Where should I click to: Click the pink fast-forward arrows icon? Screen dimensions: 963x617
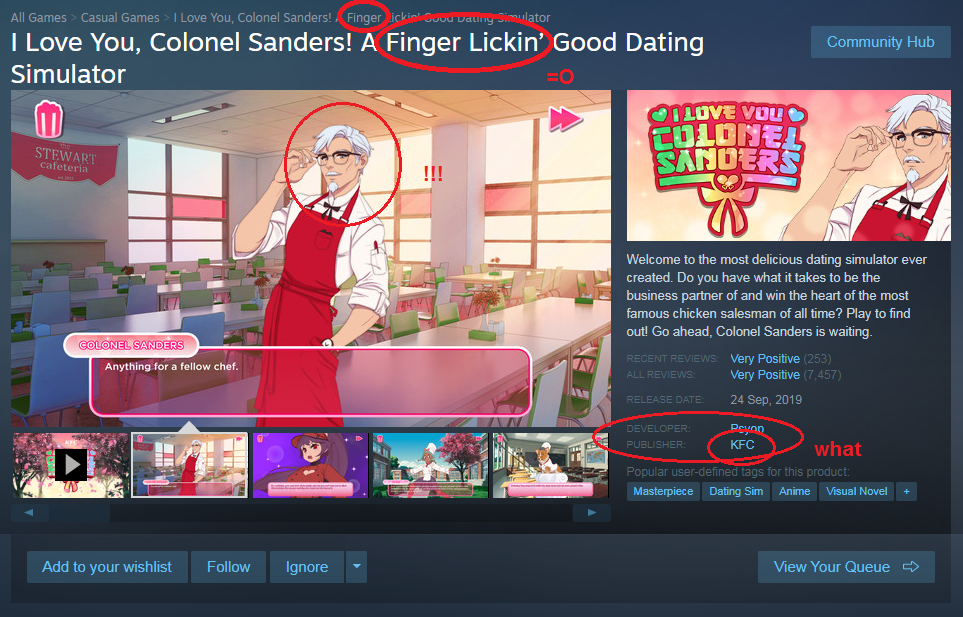pos(564,118)
